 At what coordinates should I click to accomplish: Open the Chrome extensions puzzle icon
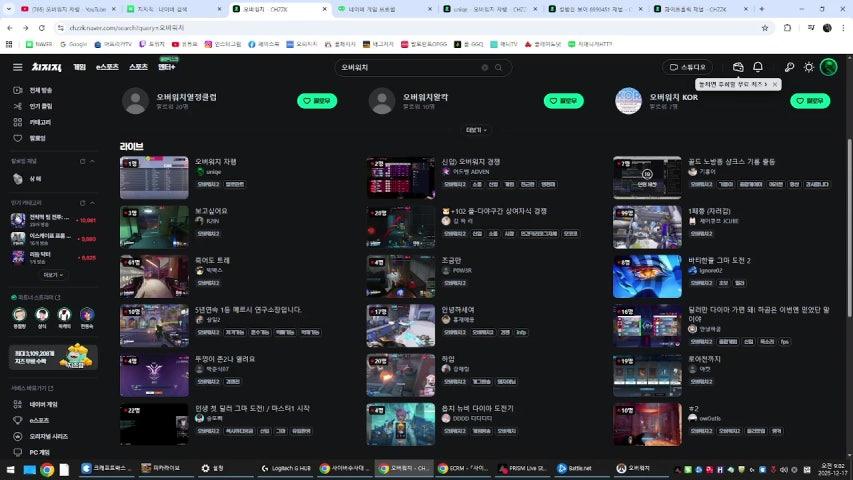pos(787,28)
